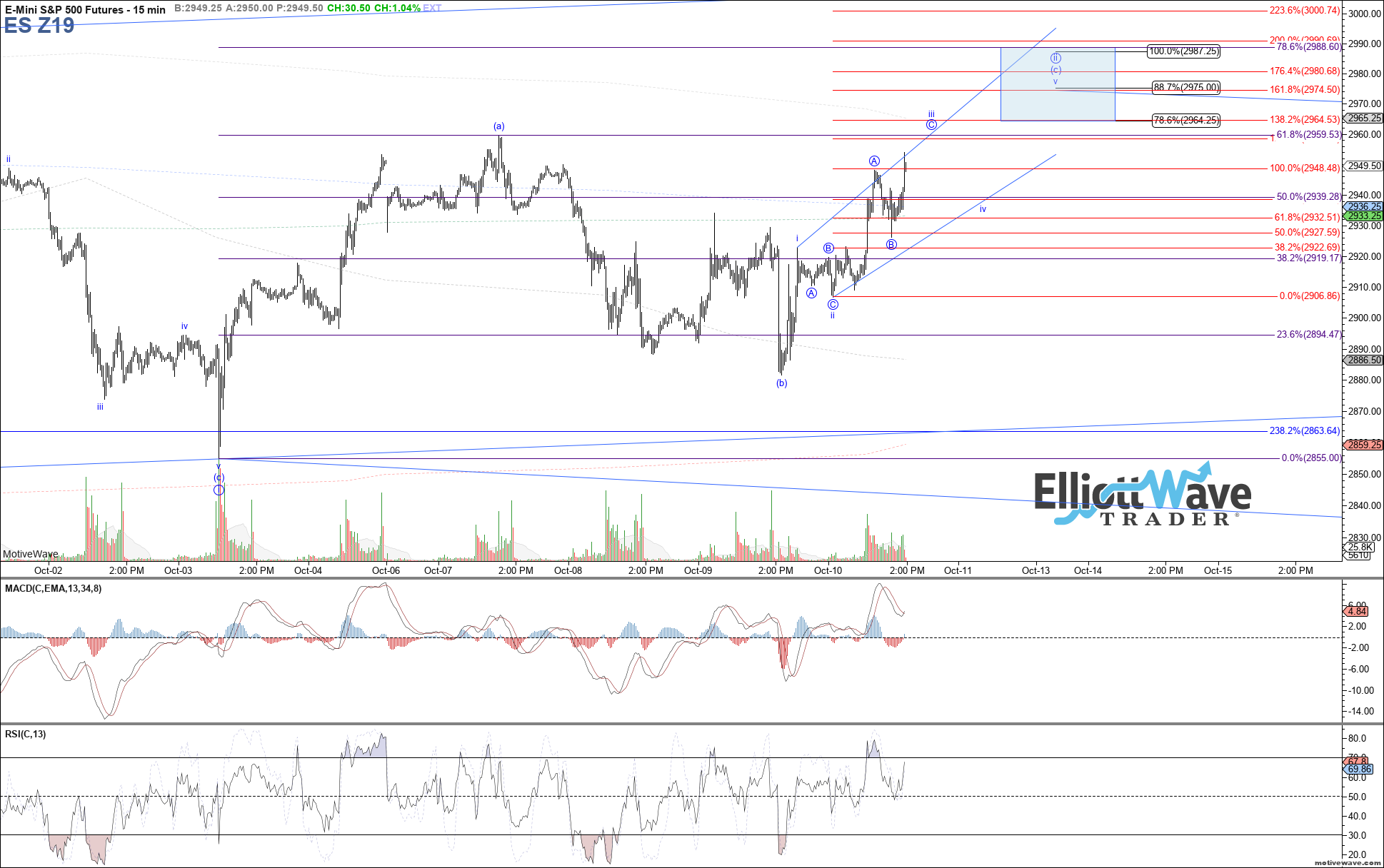Click the 2965.25 price tag on axis
The height and width of the screenshot is (868, 1384).
click(x=1364, y=118)
